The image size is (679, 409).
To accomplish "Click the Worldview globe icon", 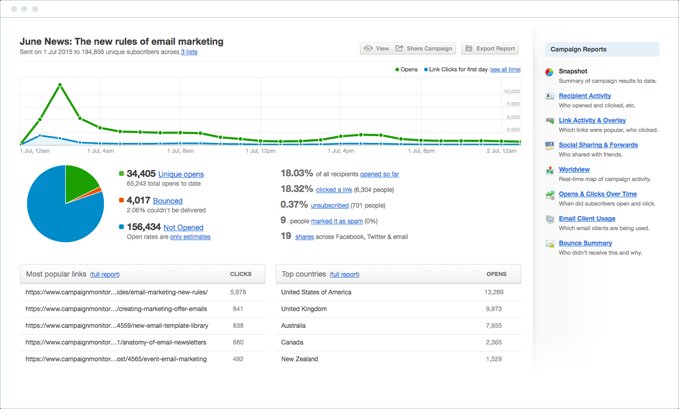I will pyautogui.click(x=550, y=169).
